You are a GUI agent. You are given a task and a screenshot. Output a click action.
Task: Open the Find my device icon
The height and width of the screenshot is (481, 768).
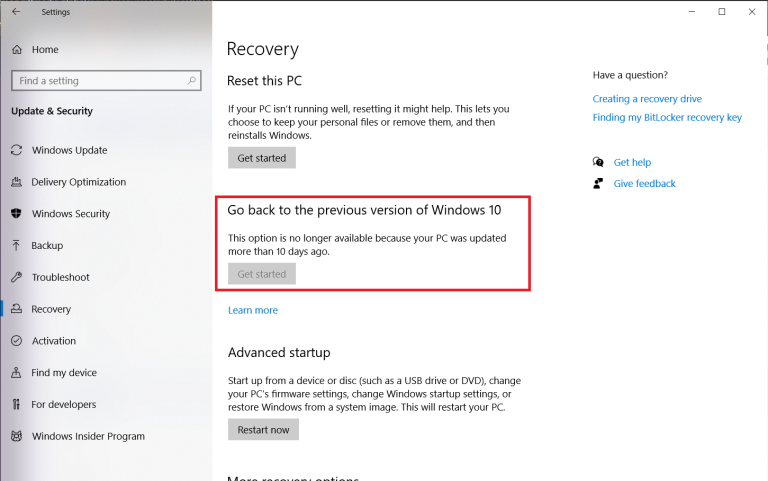[17, 373]
